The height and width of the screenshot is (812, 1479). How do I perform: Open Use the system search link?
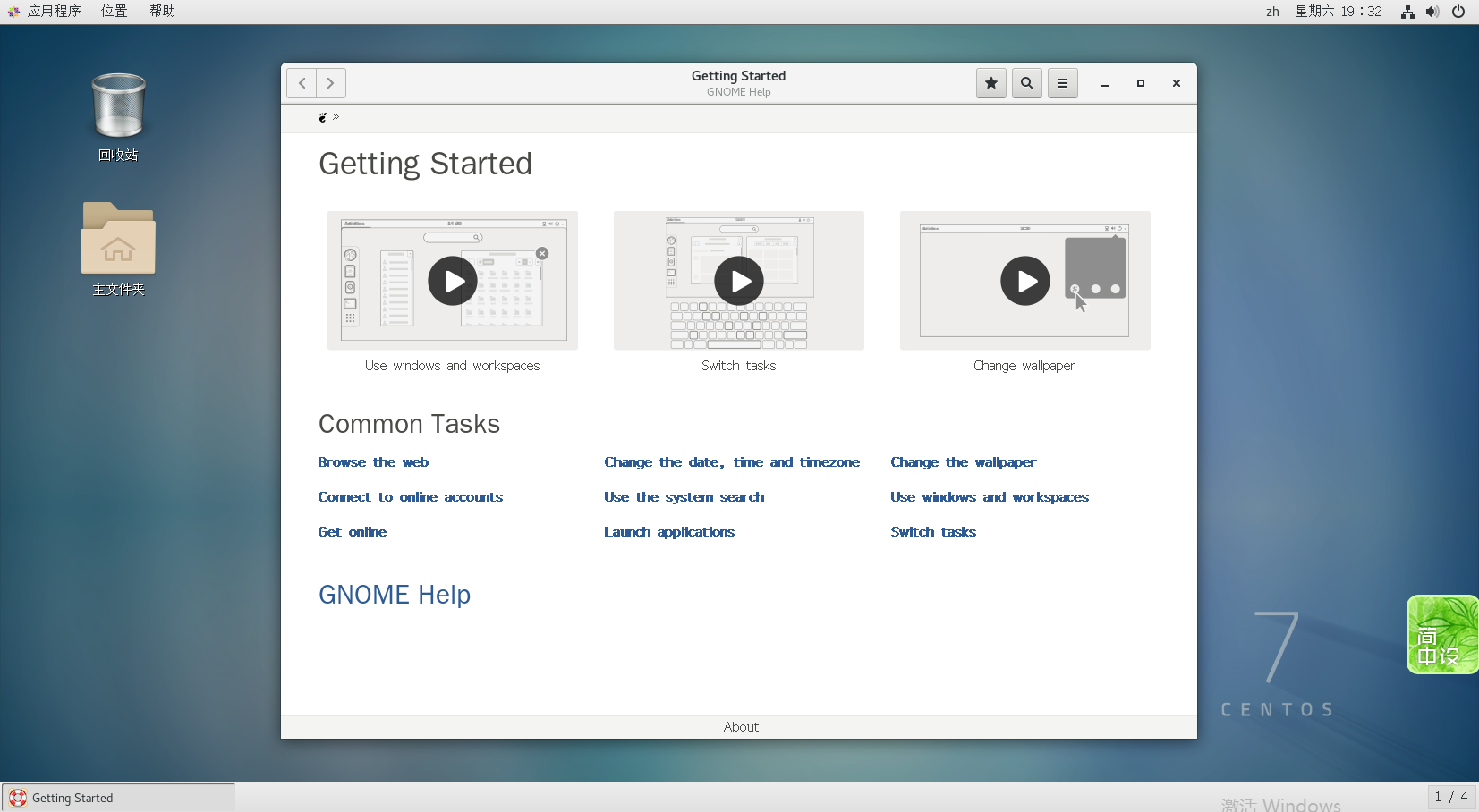(684, 497)
